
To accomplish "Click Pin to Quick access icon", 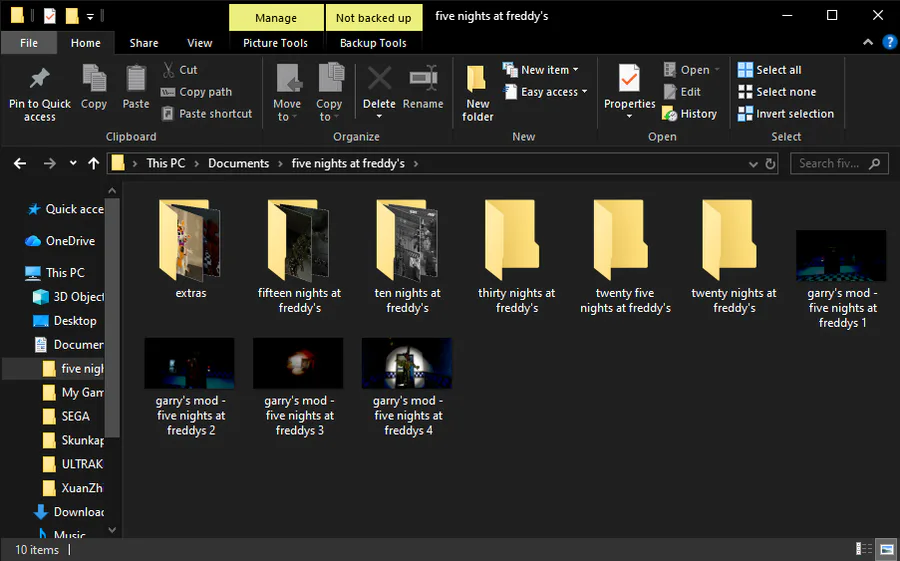I will pyautogui.click(x=40, y=78).
